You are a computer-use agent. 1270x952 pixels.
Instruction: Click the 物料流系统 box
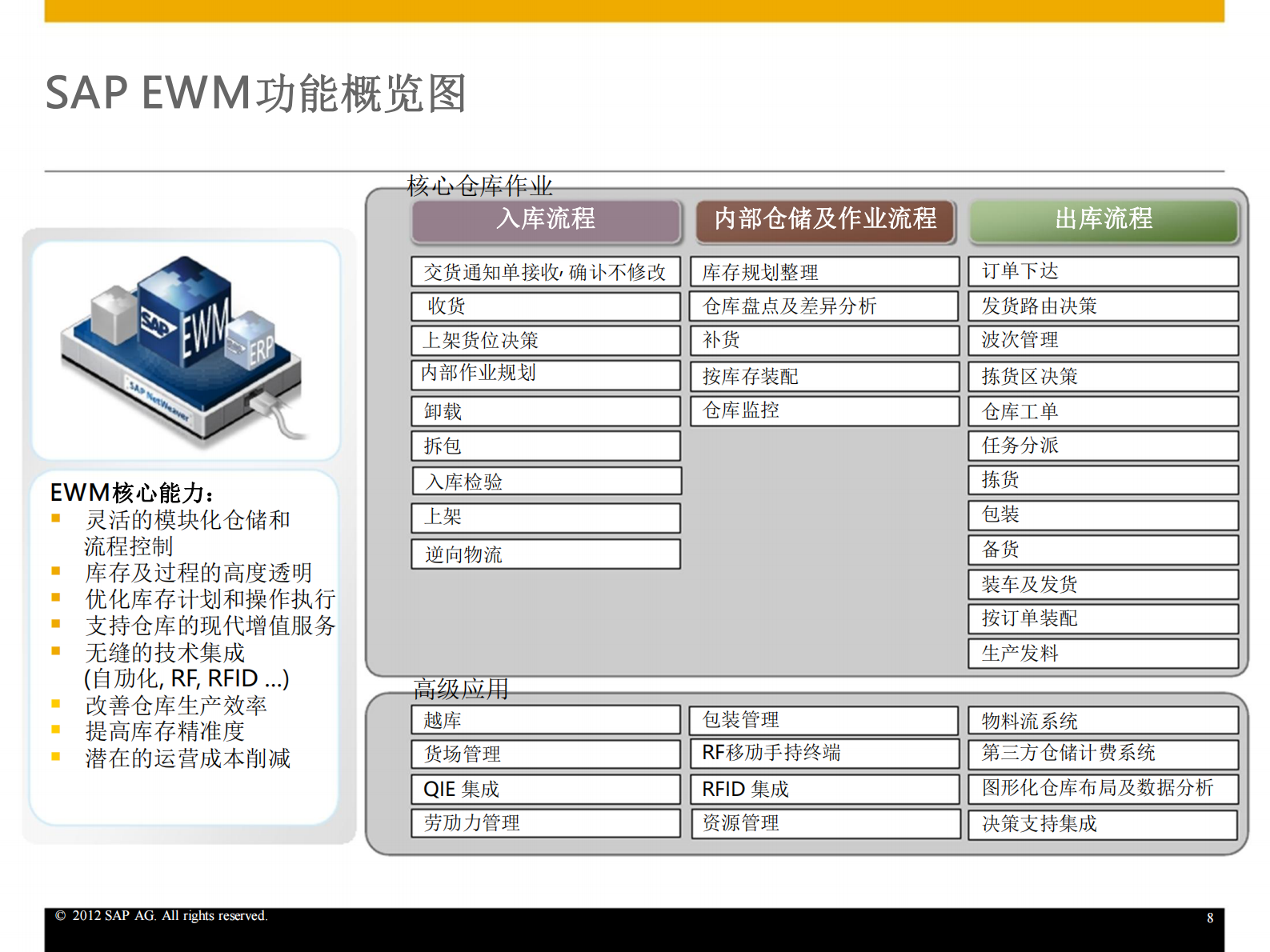[1104, 720]
